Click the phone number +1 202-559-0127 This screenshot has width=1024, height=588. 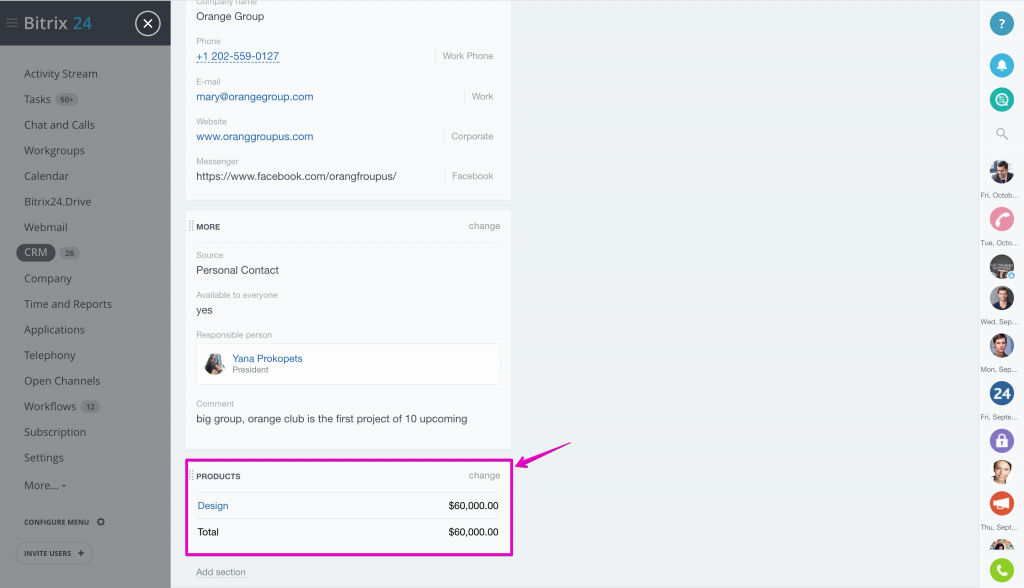coord(238,56)
